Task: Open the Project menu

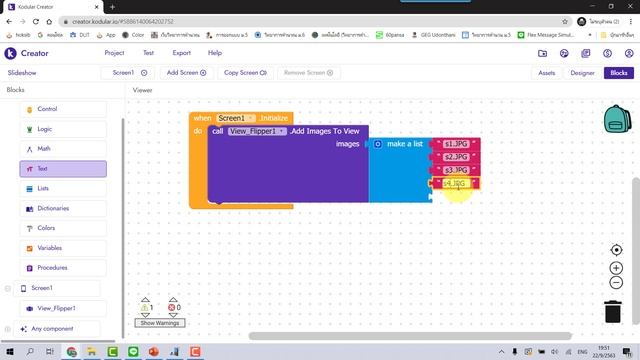Action: 114,53
